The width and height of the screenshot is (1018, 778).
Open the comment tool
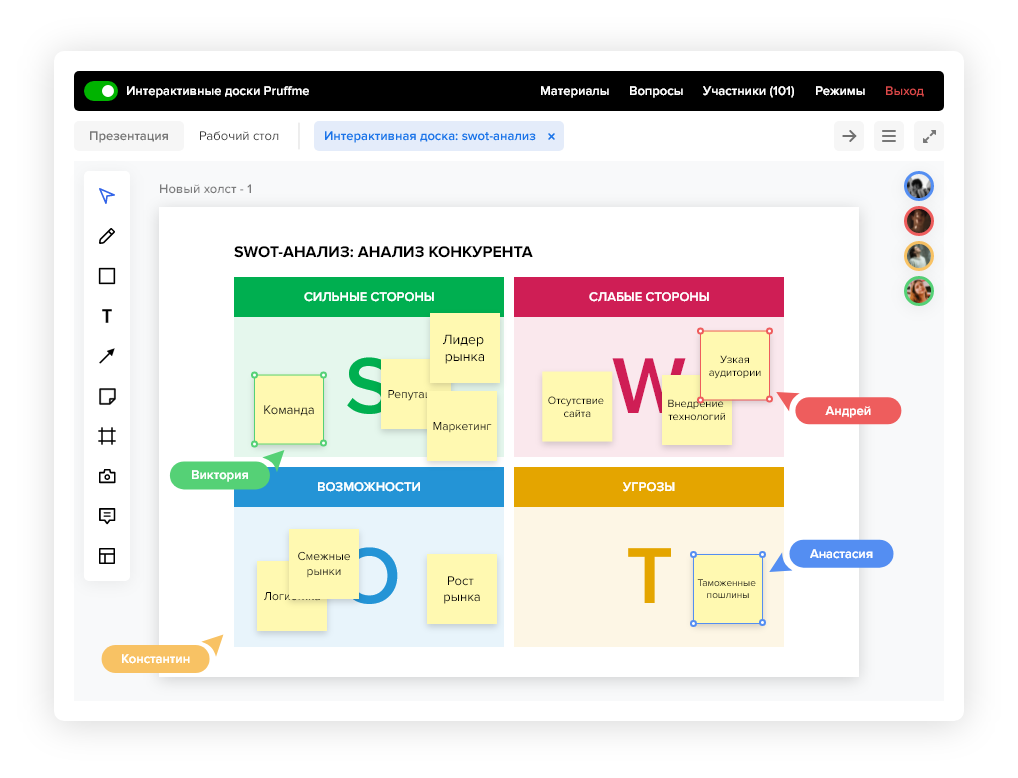(107, 516)
